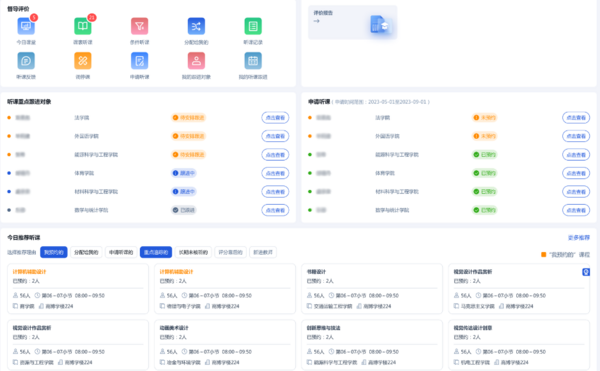The height and width of the screenshot is (371, 600).
Task: Toggle the 分配给我的 recommendation filter chip
Action: [x=86, y=252]
